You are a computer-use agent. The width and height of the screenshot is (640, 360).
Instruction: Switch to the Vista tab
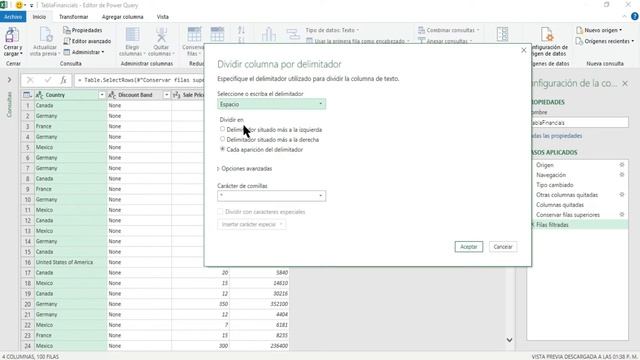[x=162, y=17]
